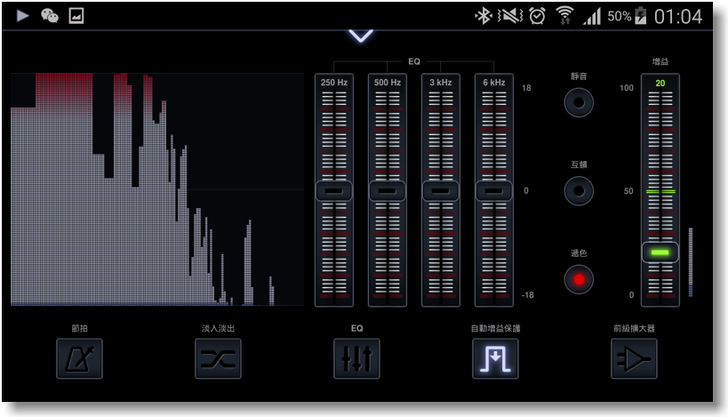Image resolution: width=728 pixels, height=417 pixels.
Task: Click the 6 kHz band slider handle
Action: click(494, 190)
